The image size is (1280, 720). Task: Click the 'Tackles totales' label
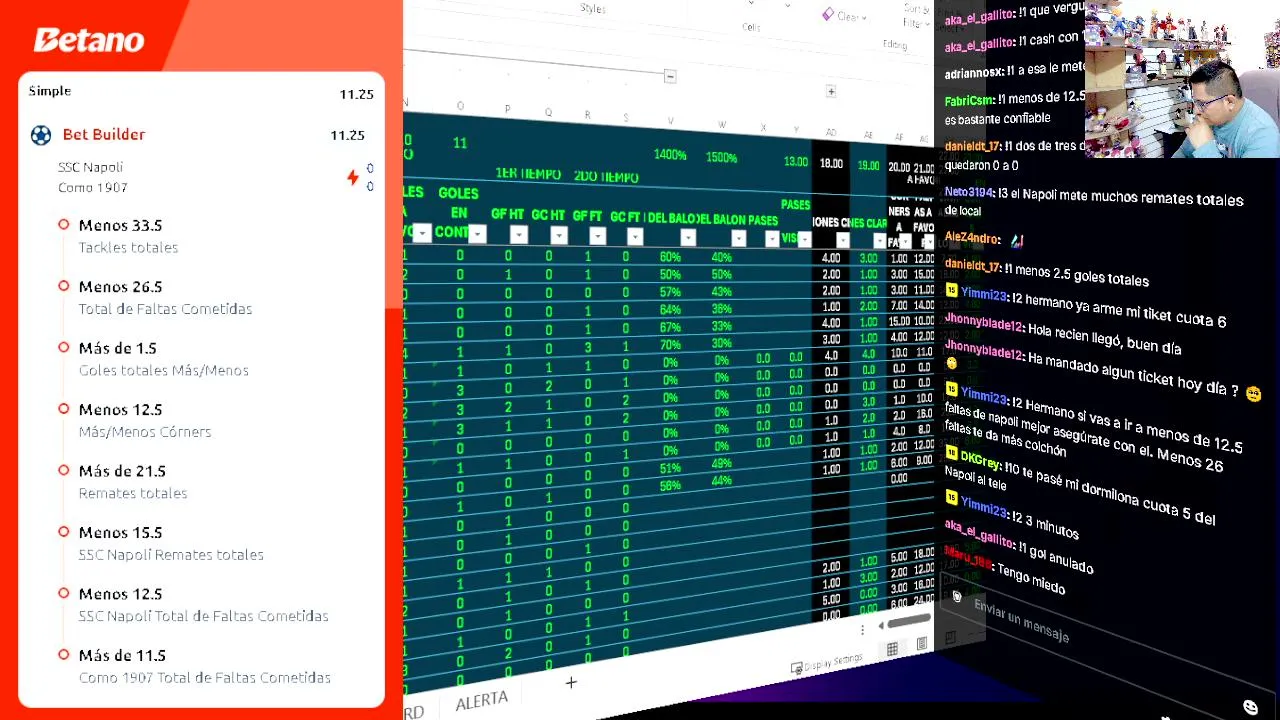click(128, 247)
